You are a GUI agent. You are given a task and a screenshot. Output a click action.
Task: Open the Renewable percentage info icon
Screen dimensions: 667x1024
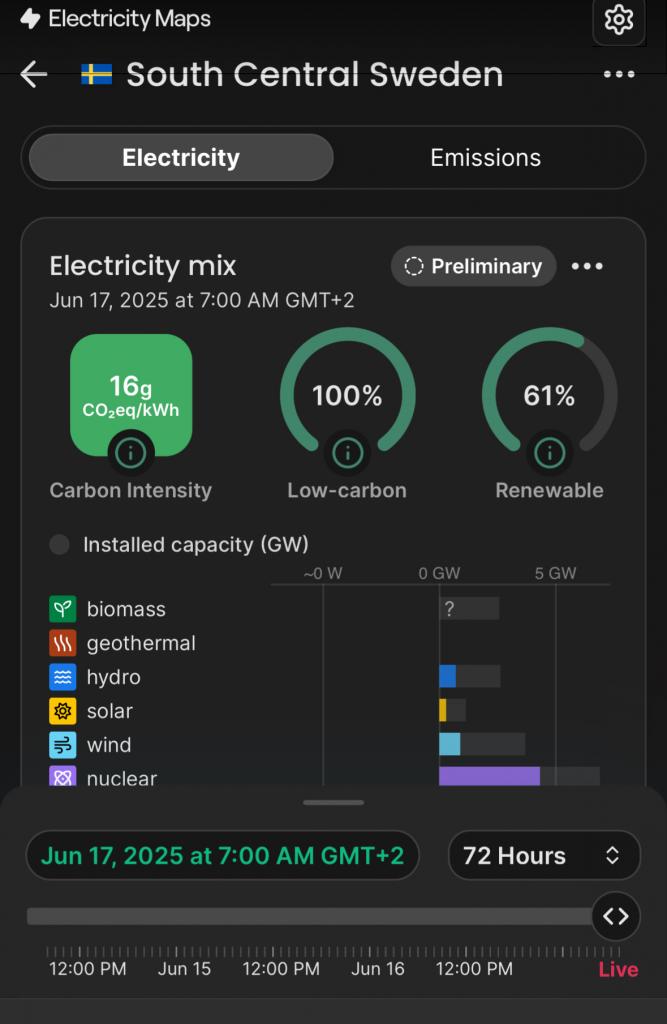coord(549,453)
